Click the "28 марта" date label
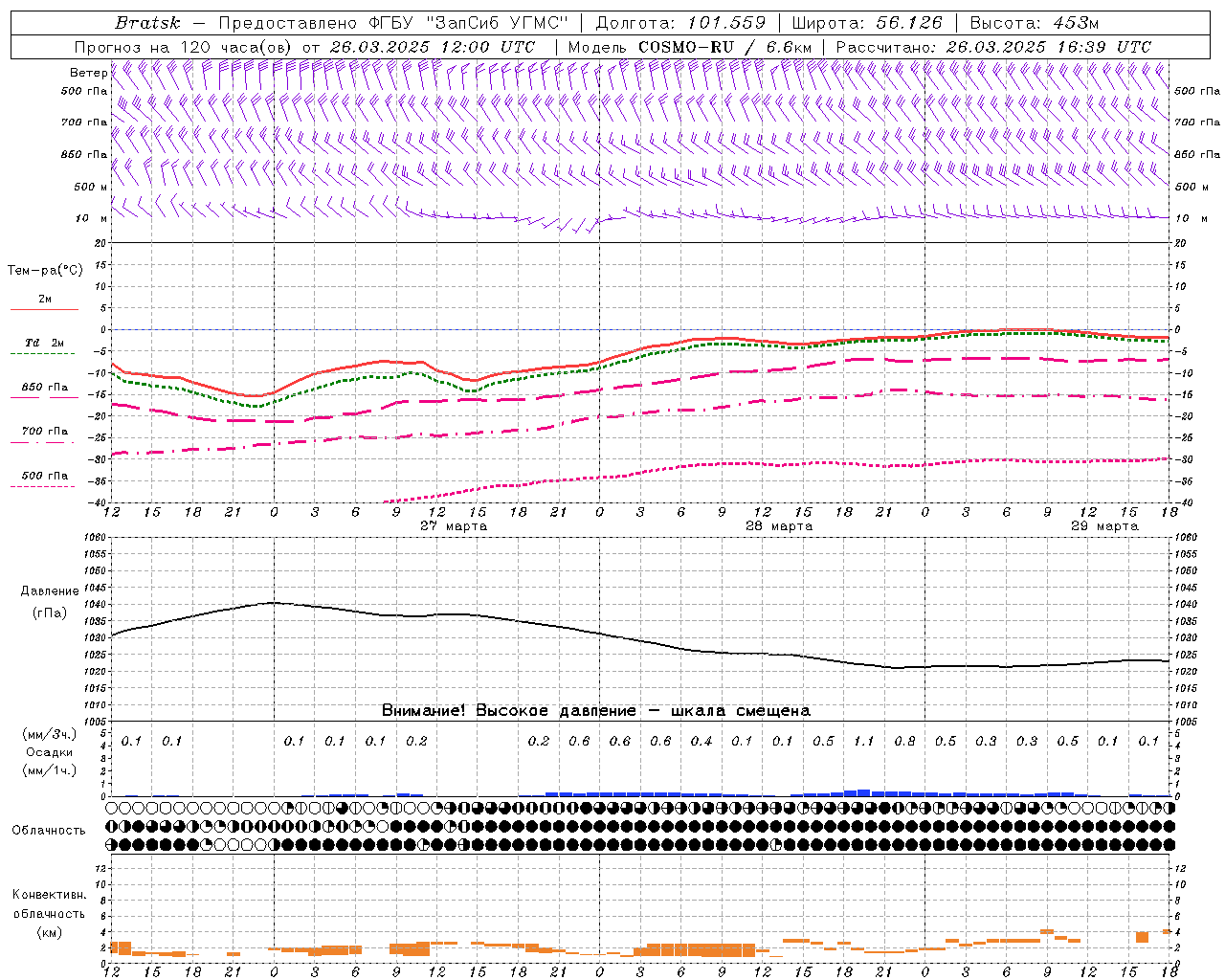Screen dimensions: 1225x980 (x=779, y=526)
